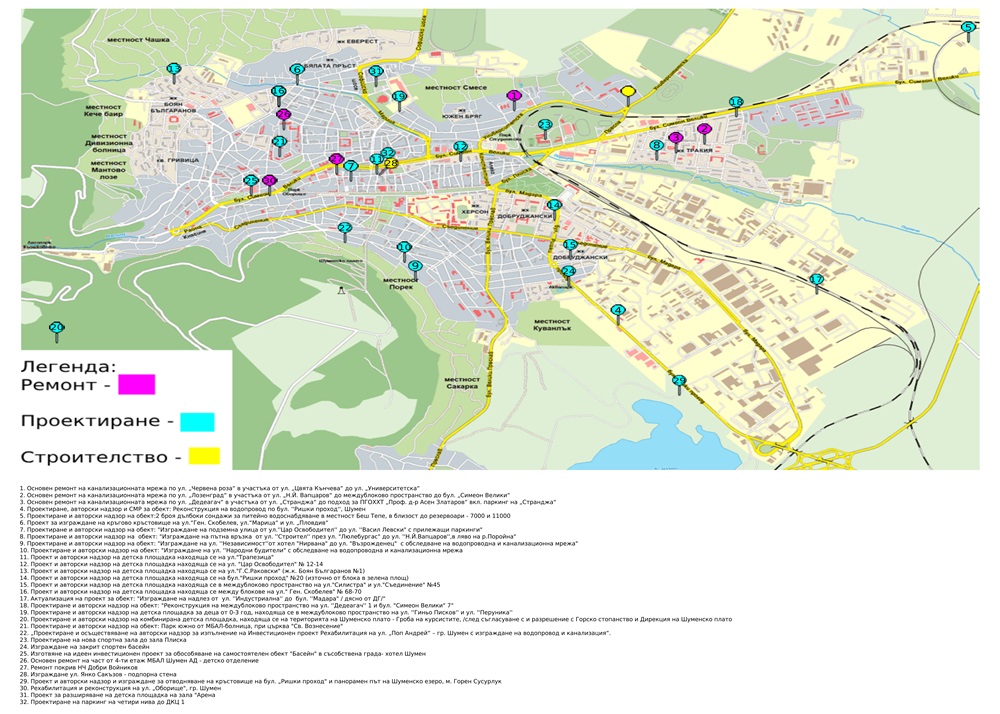This screenshot has width=1000, height=714.
Task: Click the yellow Строителство legend swatch
Action: (199, 456)
